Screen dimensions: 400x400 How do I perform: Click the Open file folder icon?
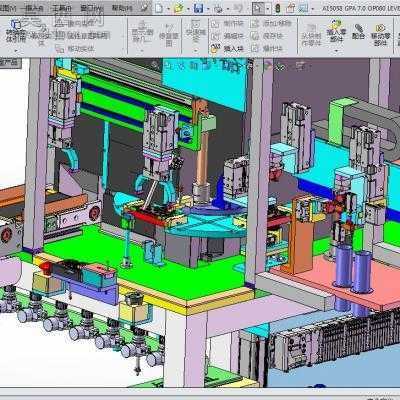(179, 8)
